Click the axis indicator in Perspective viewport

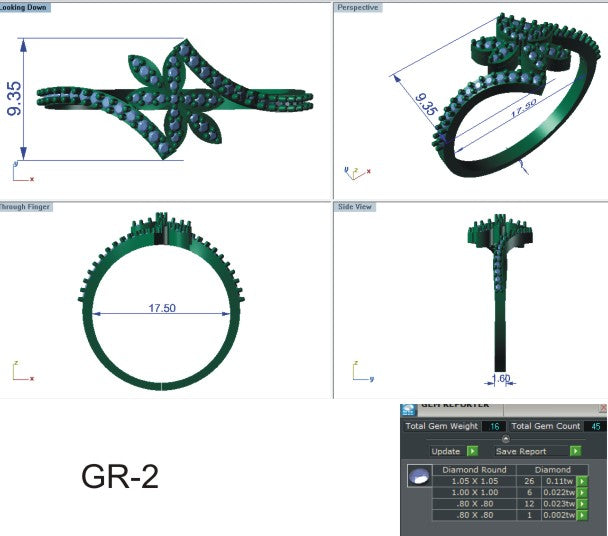pos(358,173)
